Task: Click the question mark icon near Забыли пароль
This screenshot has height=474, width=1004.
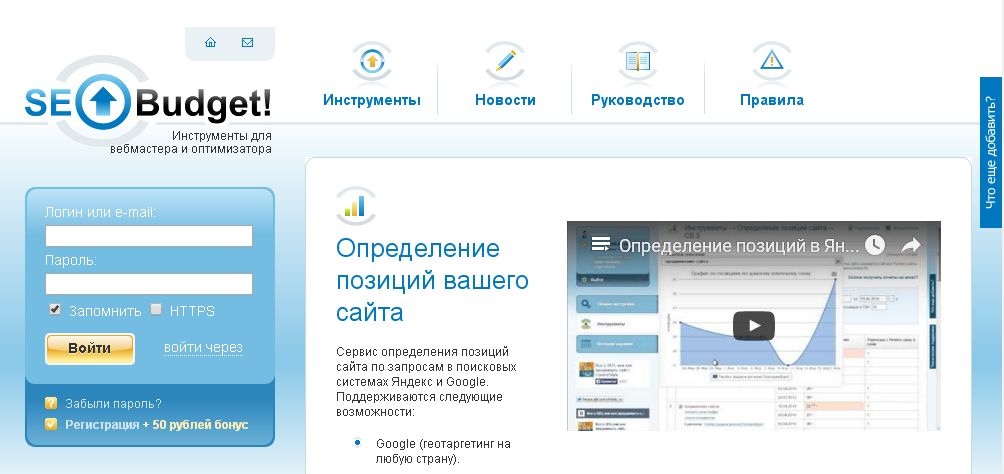Action: [x=51, y=404]
